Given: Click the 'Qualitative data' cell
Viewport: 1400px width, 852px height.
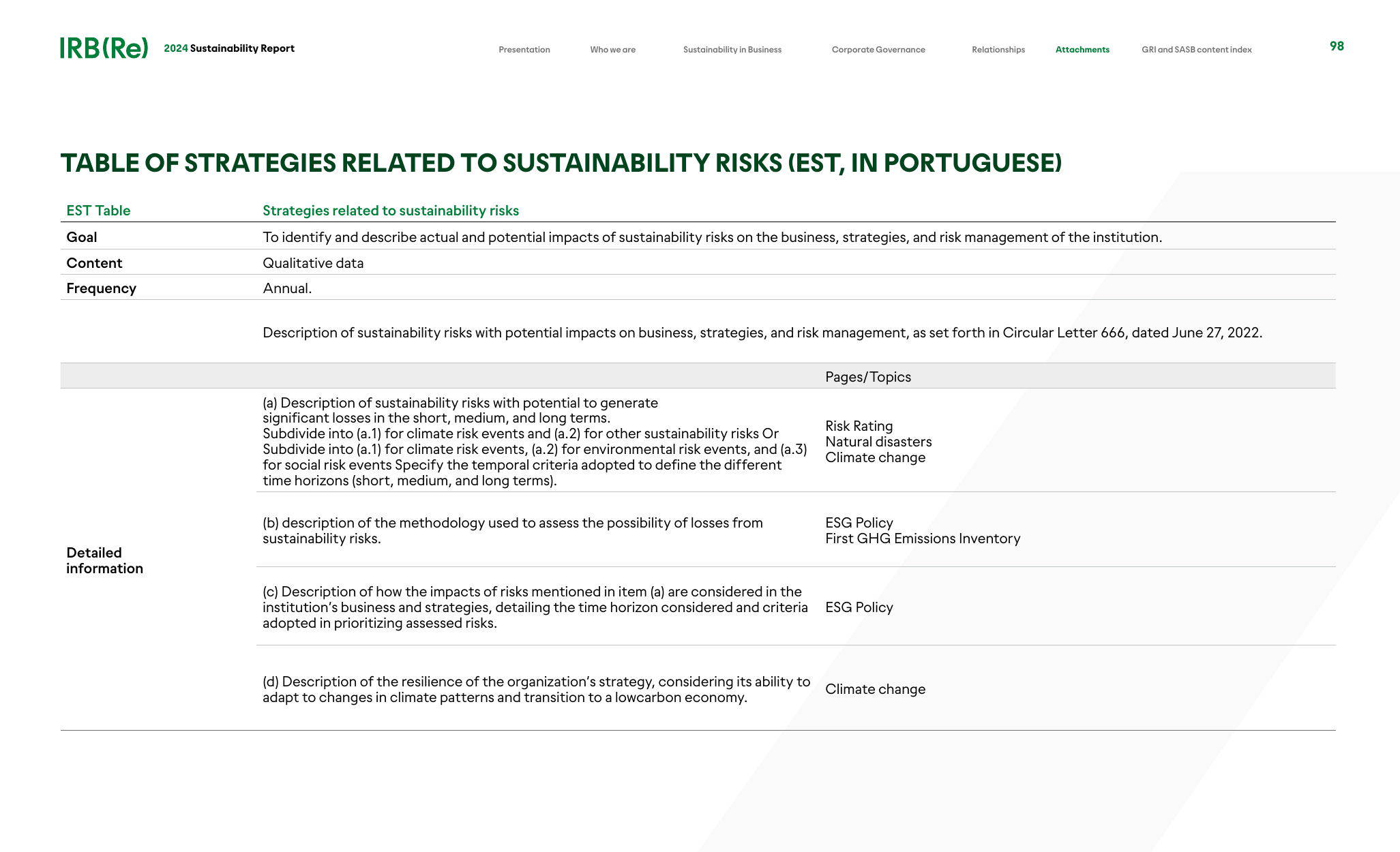Looking at the screenshot, I should (x=313, y=263).
